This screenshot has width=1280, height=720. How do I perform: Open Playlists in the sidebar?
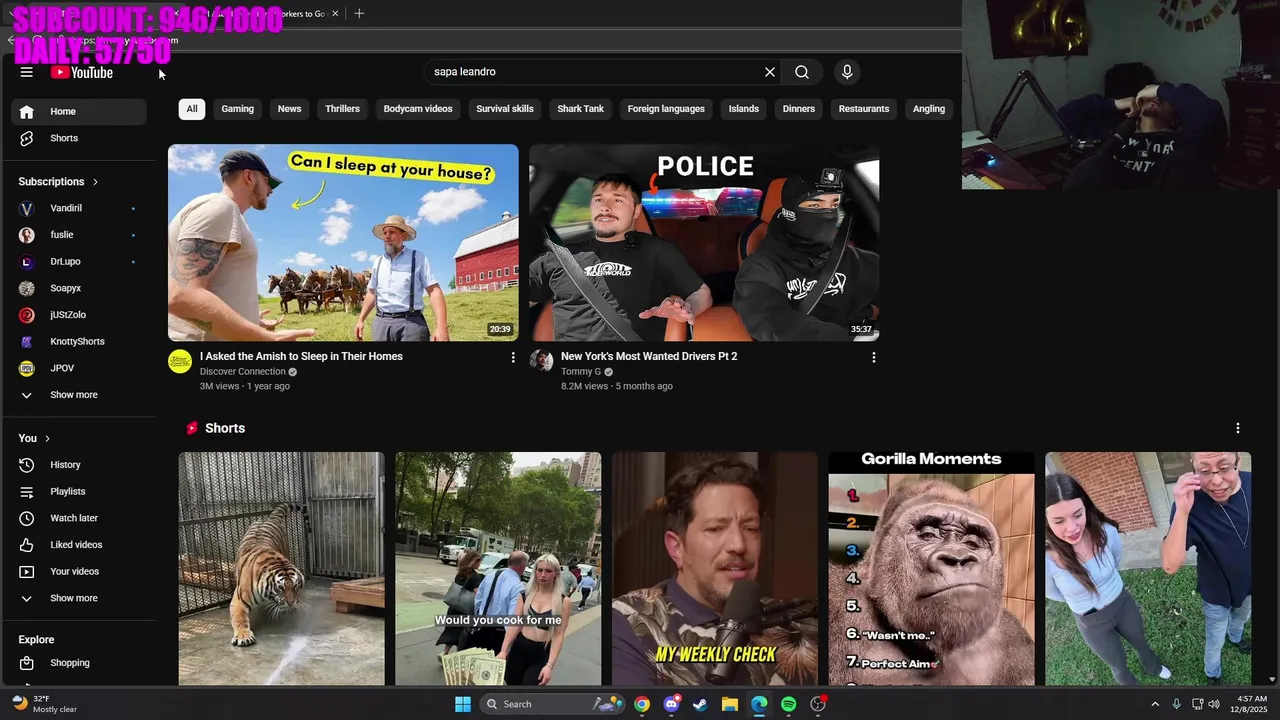tap(79, 491)
